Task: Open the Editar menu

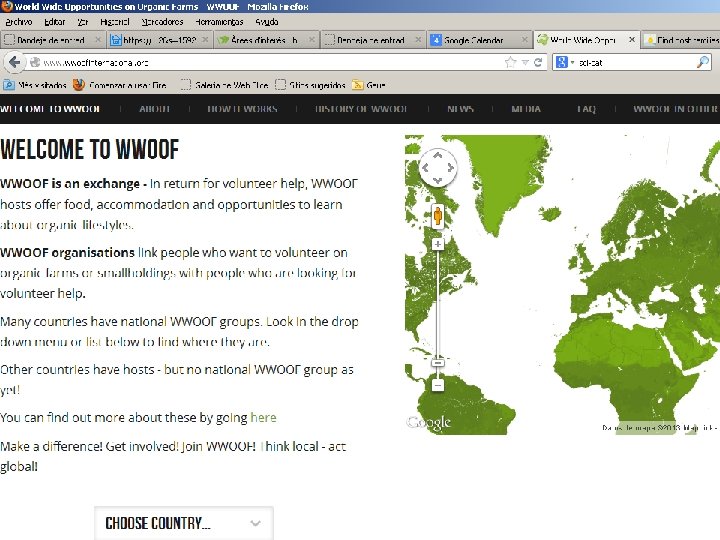Action: [55, 22]
